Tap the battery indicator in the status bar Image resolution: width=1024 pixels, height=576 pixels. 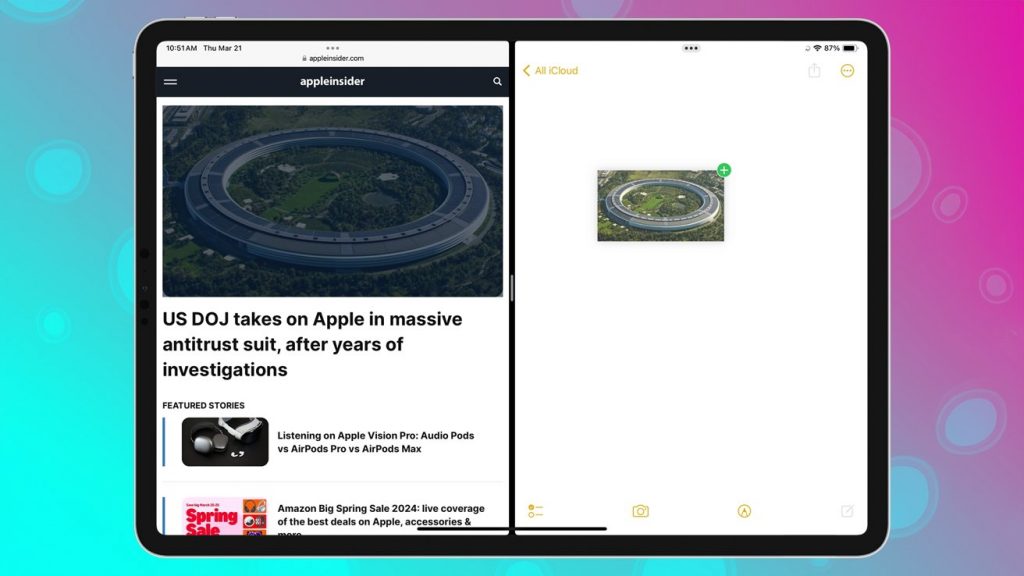pyautogui.click(x=851, y=47)
